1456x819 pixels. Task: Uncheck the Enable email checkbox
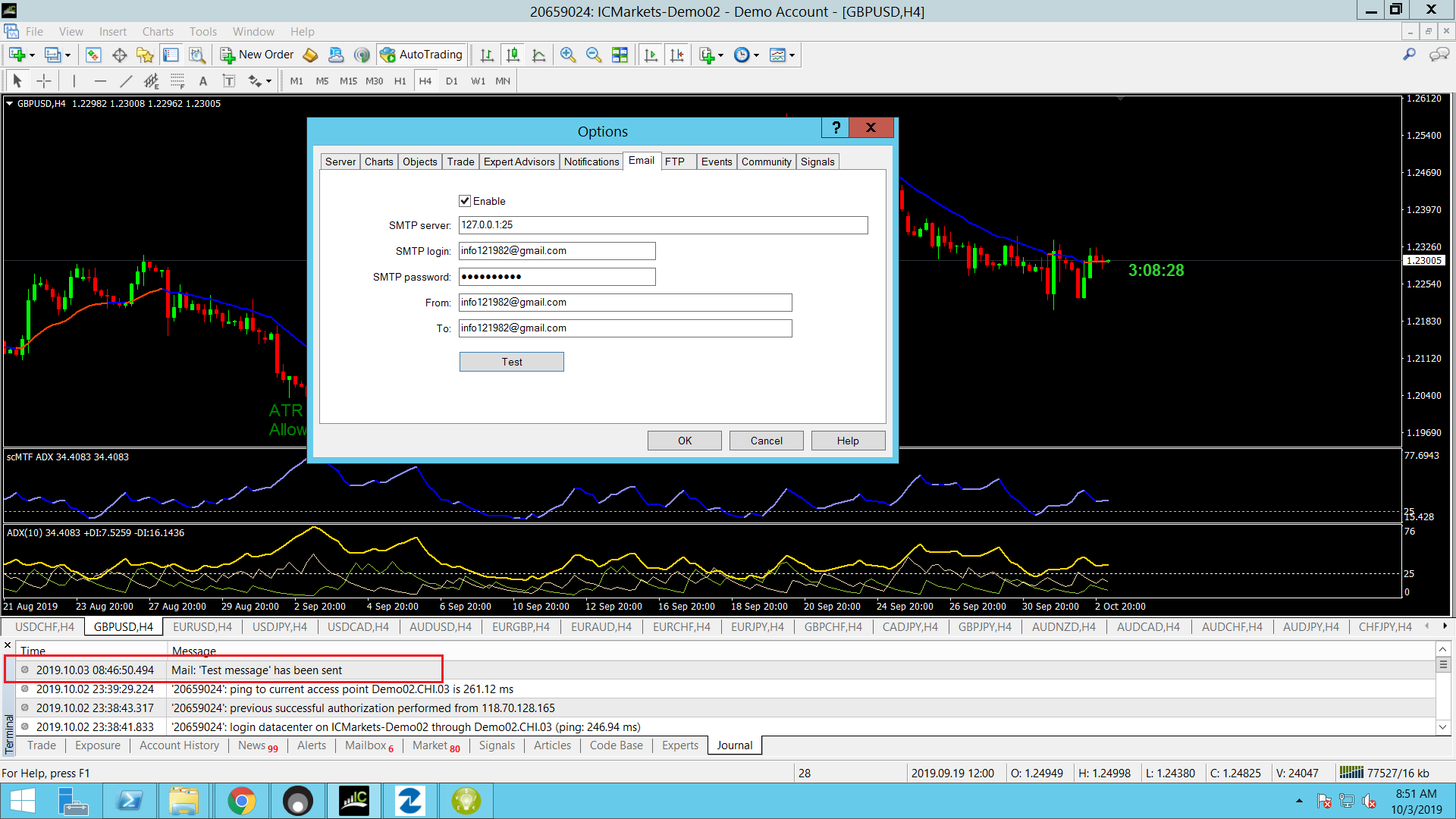[x=465, y=201]
